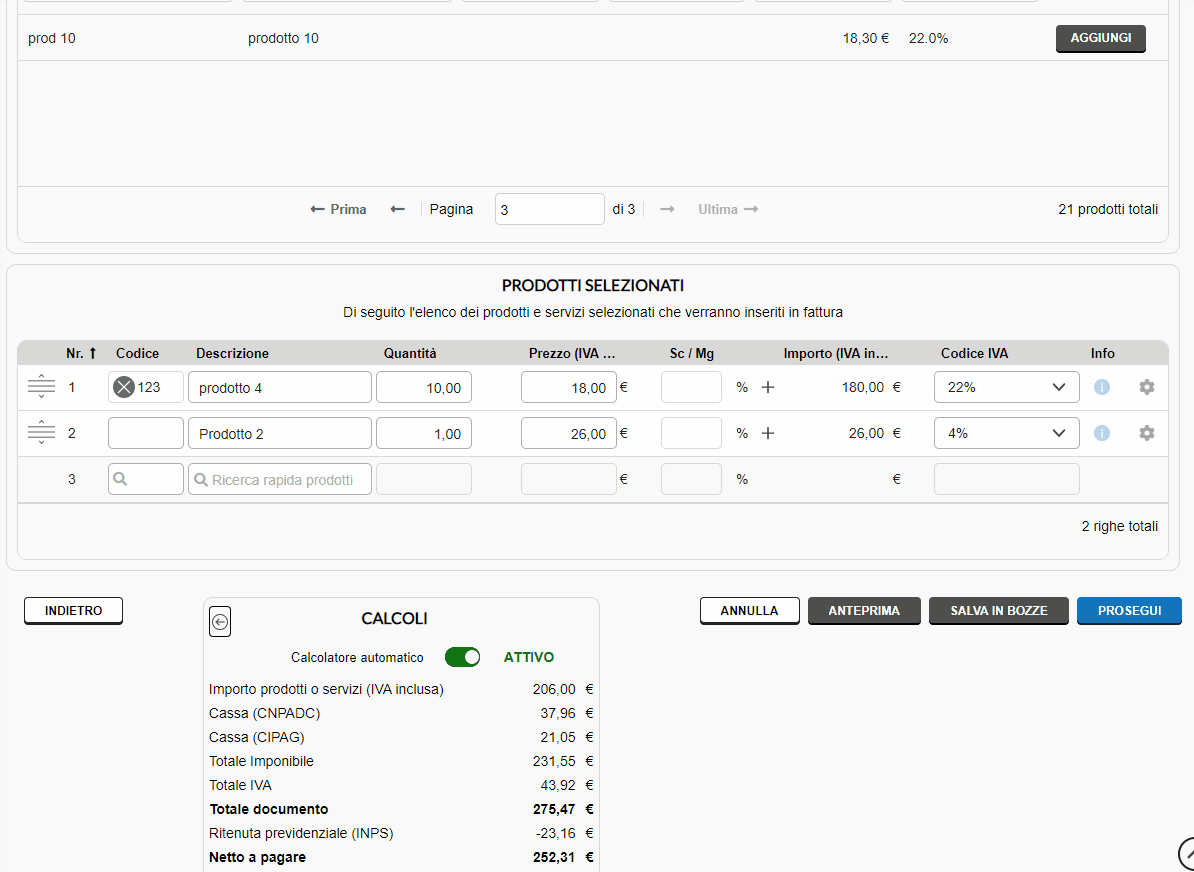This screenshot has height=872, width=1194.
Task: Click the scroll-to-top arrow icon
Action: click(x=1186, y=854)
